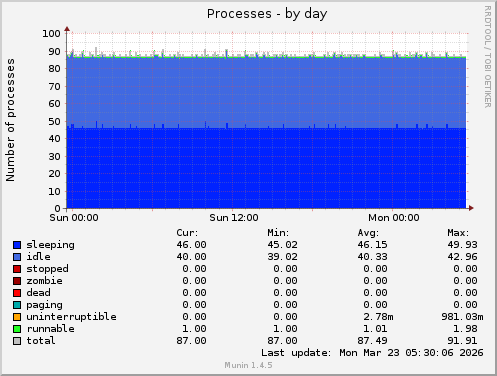Click idle minimum value 39.02
497x376 pixels.
283,257
